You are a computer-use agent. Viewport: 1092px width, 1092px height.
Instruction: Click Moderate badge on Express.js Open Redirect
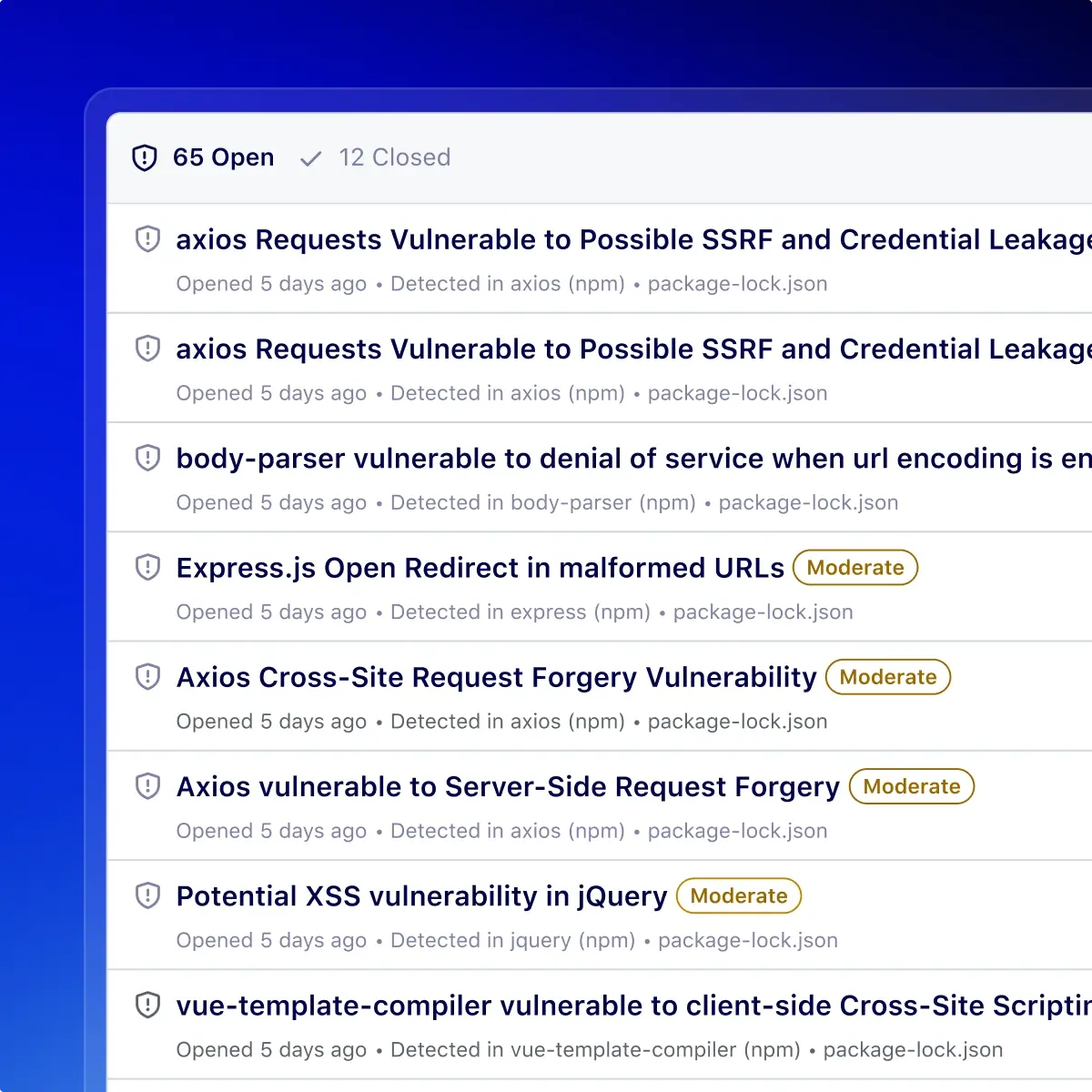pos(855,568)
